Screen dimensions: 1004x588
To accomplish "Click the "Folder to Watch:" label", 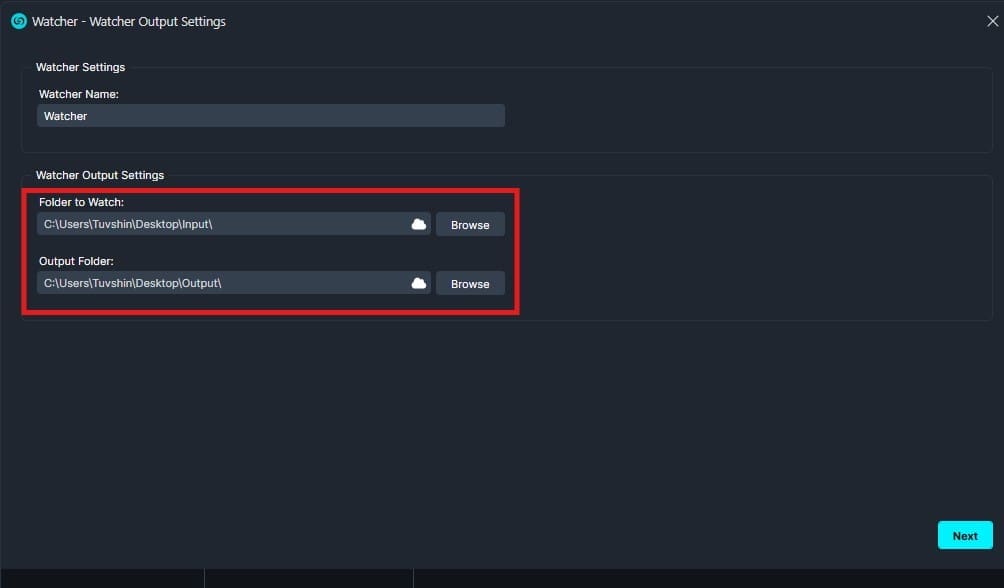I will 81,202.
